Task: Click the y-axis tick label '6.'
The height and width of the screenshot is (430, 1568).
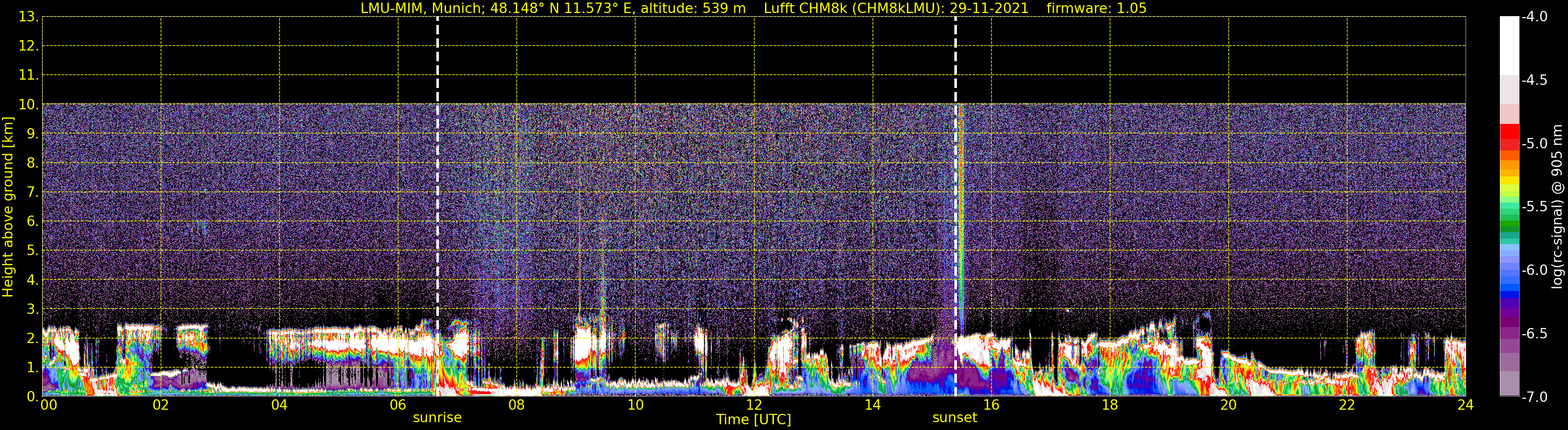Action: tap(32, 222)
